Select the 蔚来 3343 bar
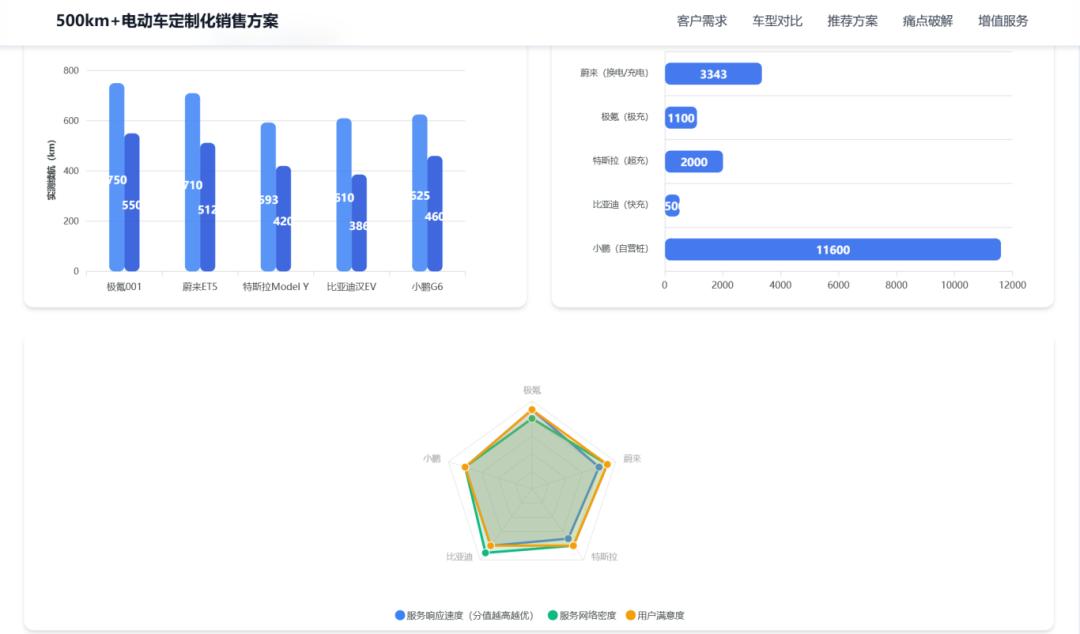Viewport: 1080px width, 634px height. click(713, 74)
